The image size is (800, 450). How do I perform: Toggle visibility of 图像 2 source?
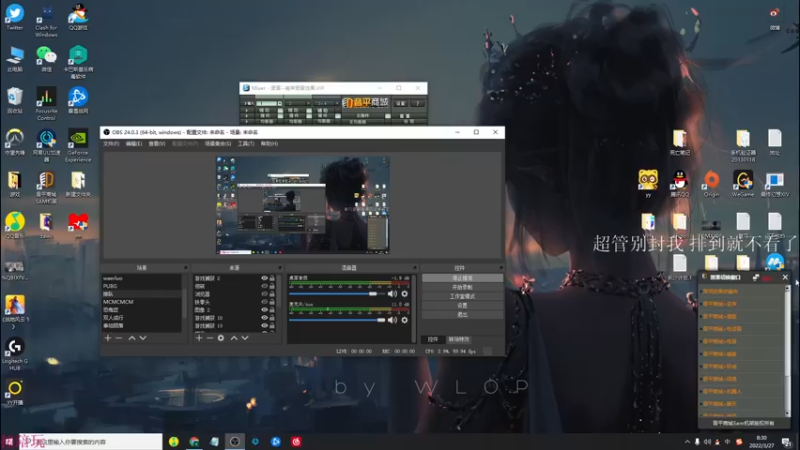[264, 310]
